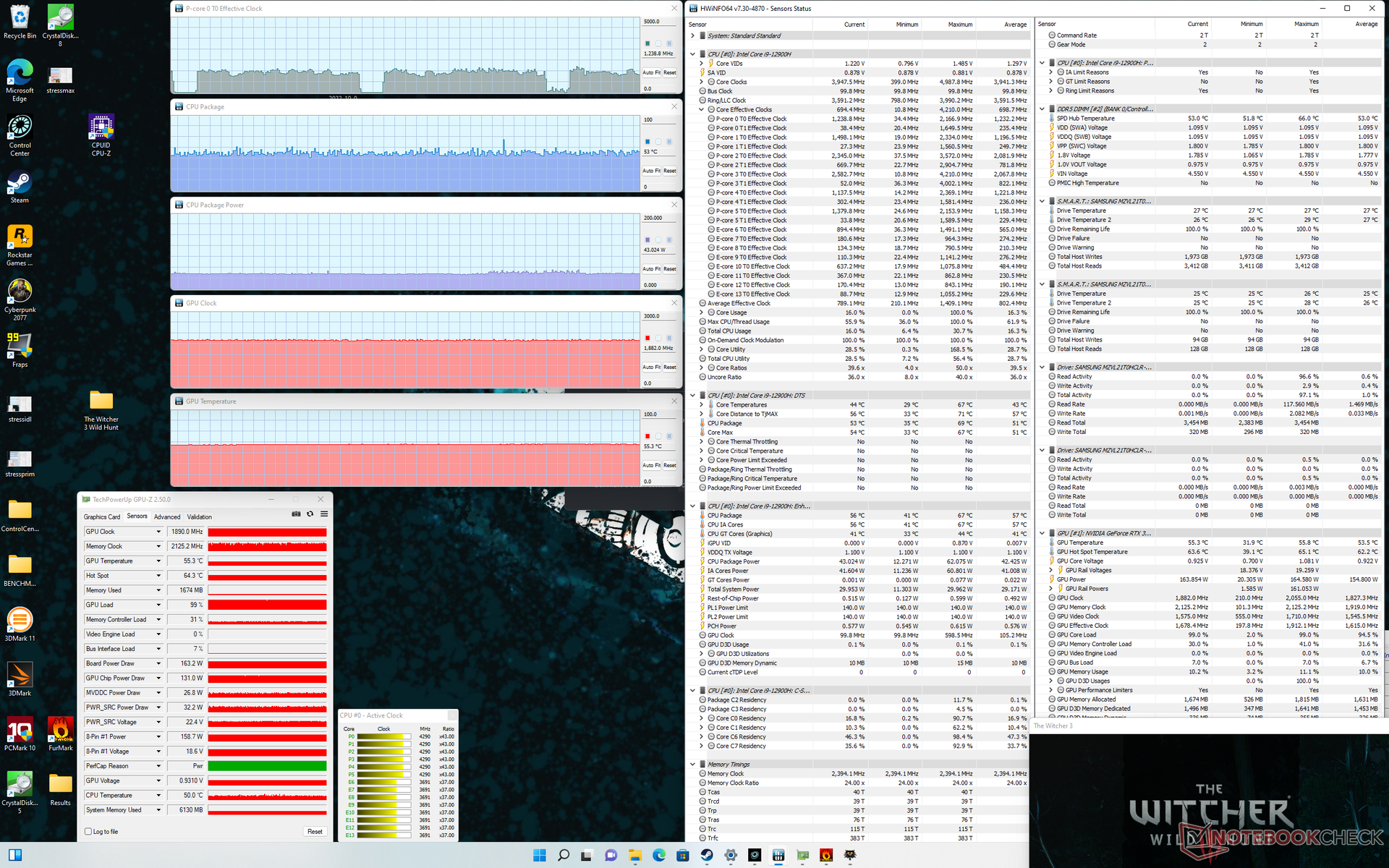Collapse the Core Effective Clocks row
Viewport: 1389px width, 868px height.
pyautogui.click(x=702, y=110)
